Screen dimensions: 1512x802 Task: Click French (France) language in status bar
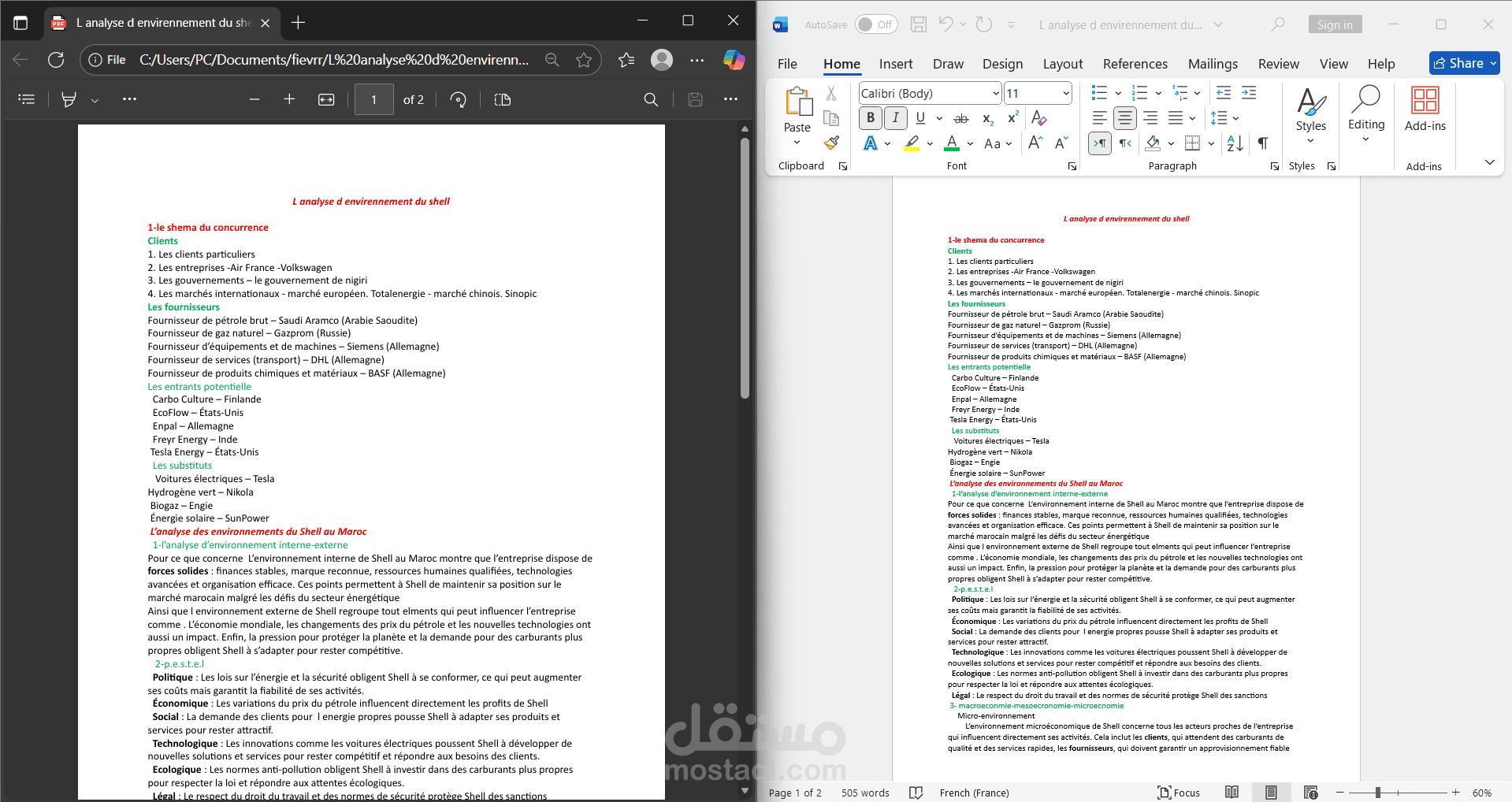click(974, 793)
